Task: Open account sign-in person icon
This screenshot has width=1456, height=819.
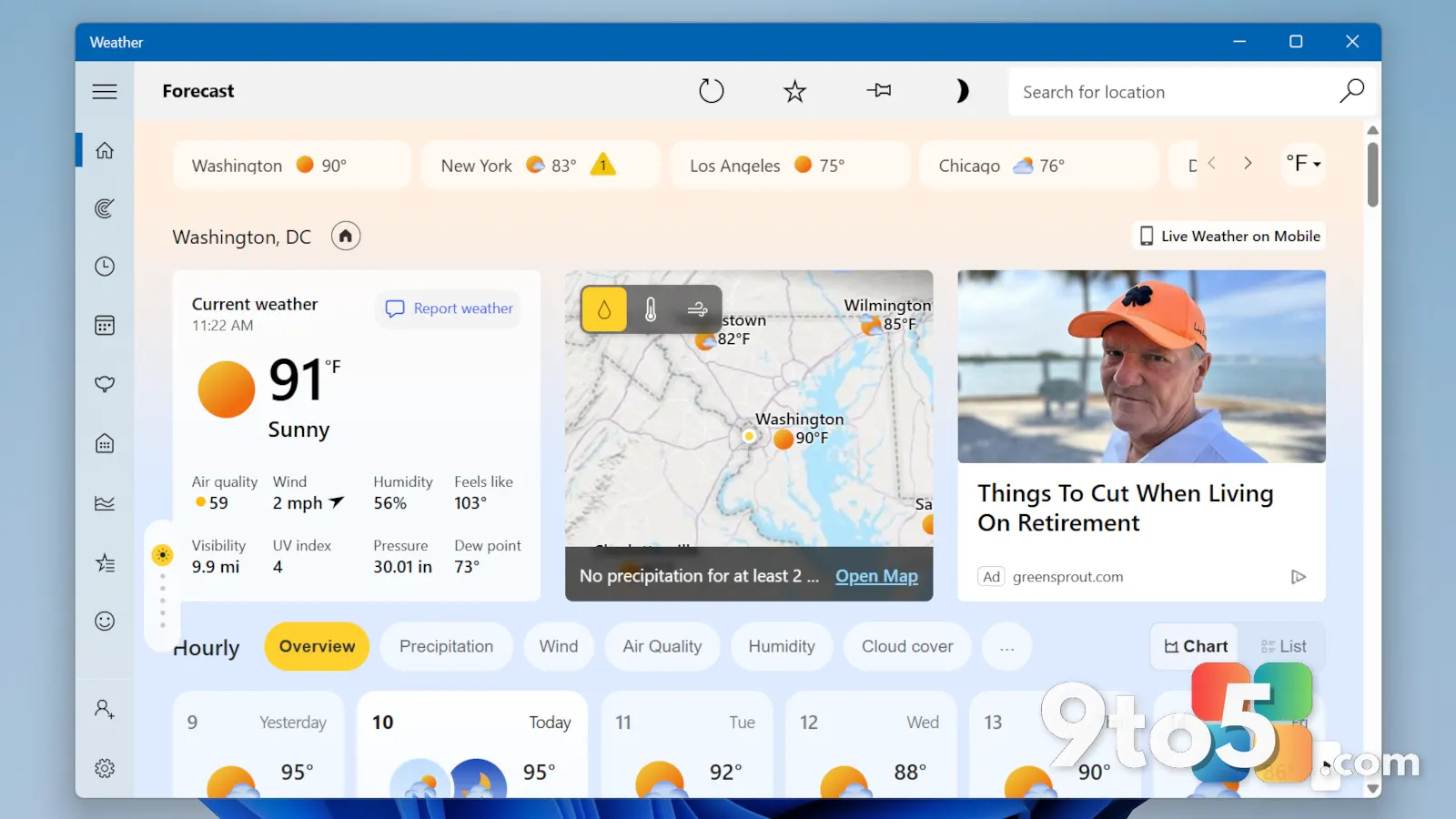Action: (x=105, y=709)
